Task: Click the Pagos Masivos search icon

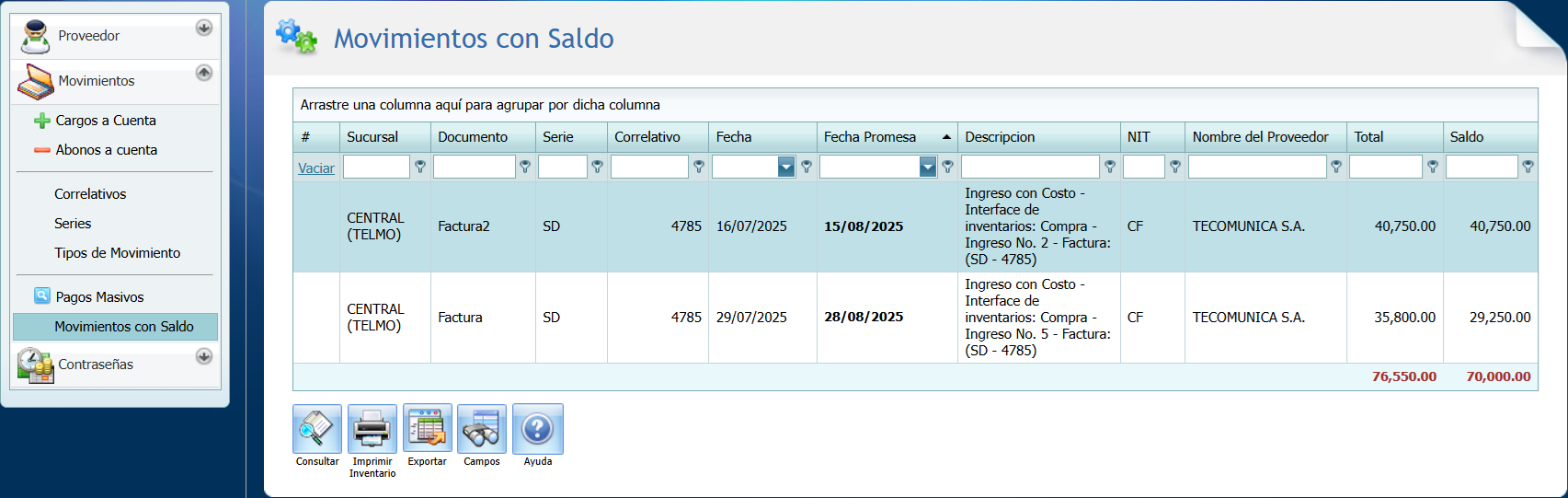Action: click(x=42, y=296)
